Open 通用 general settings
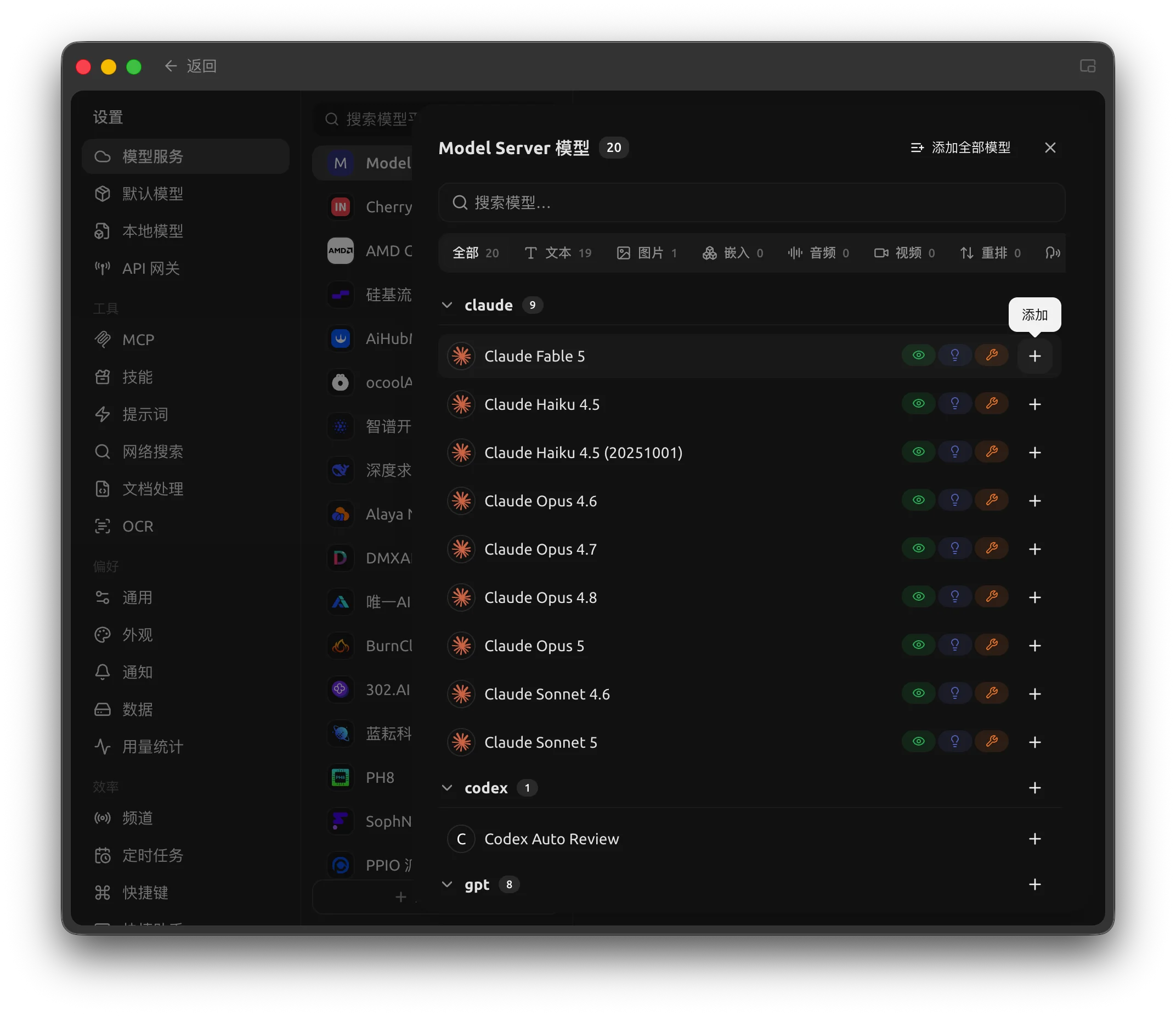Viewport: 1176px width, 1016px height. point(185,597)
